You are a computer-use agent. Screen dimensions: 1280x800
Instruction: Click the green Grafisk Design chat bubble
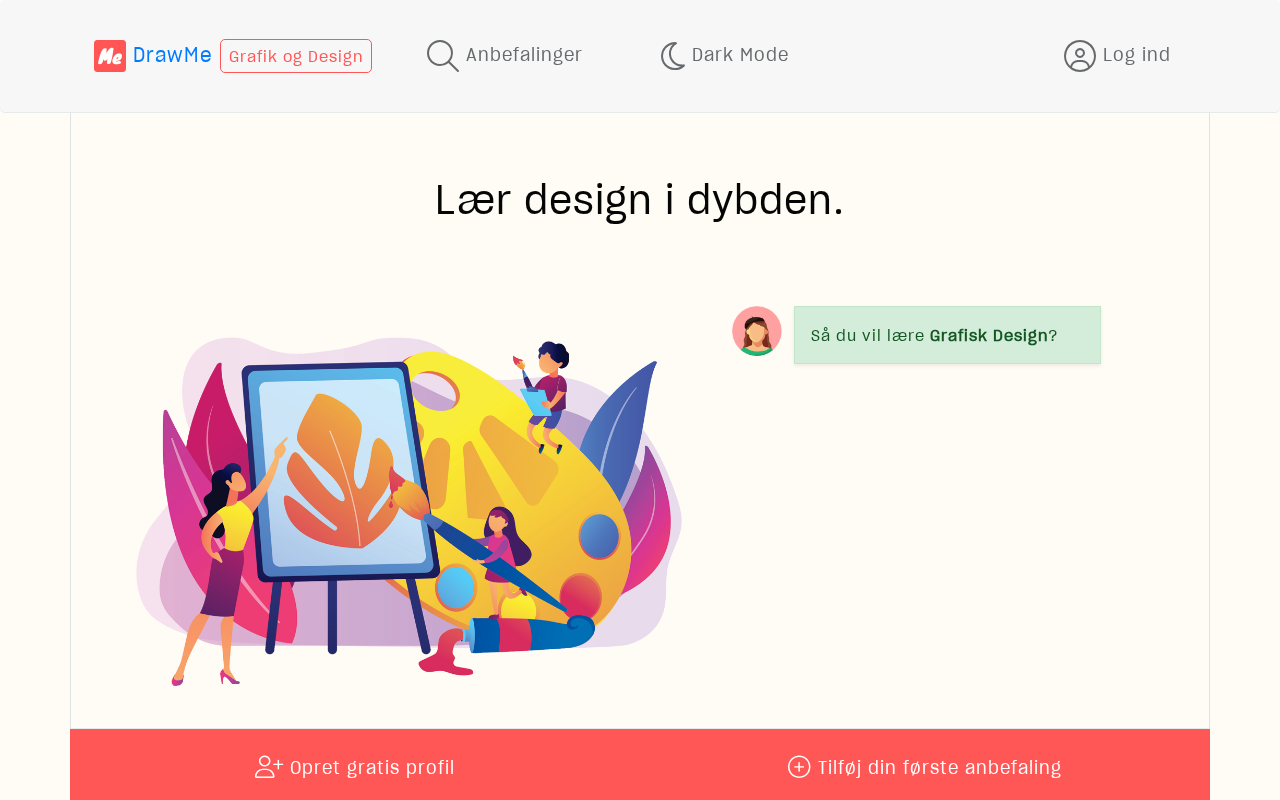(947, 335)
